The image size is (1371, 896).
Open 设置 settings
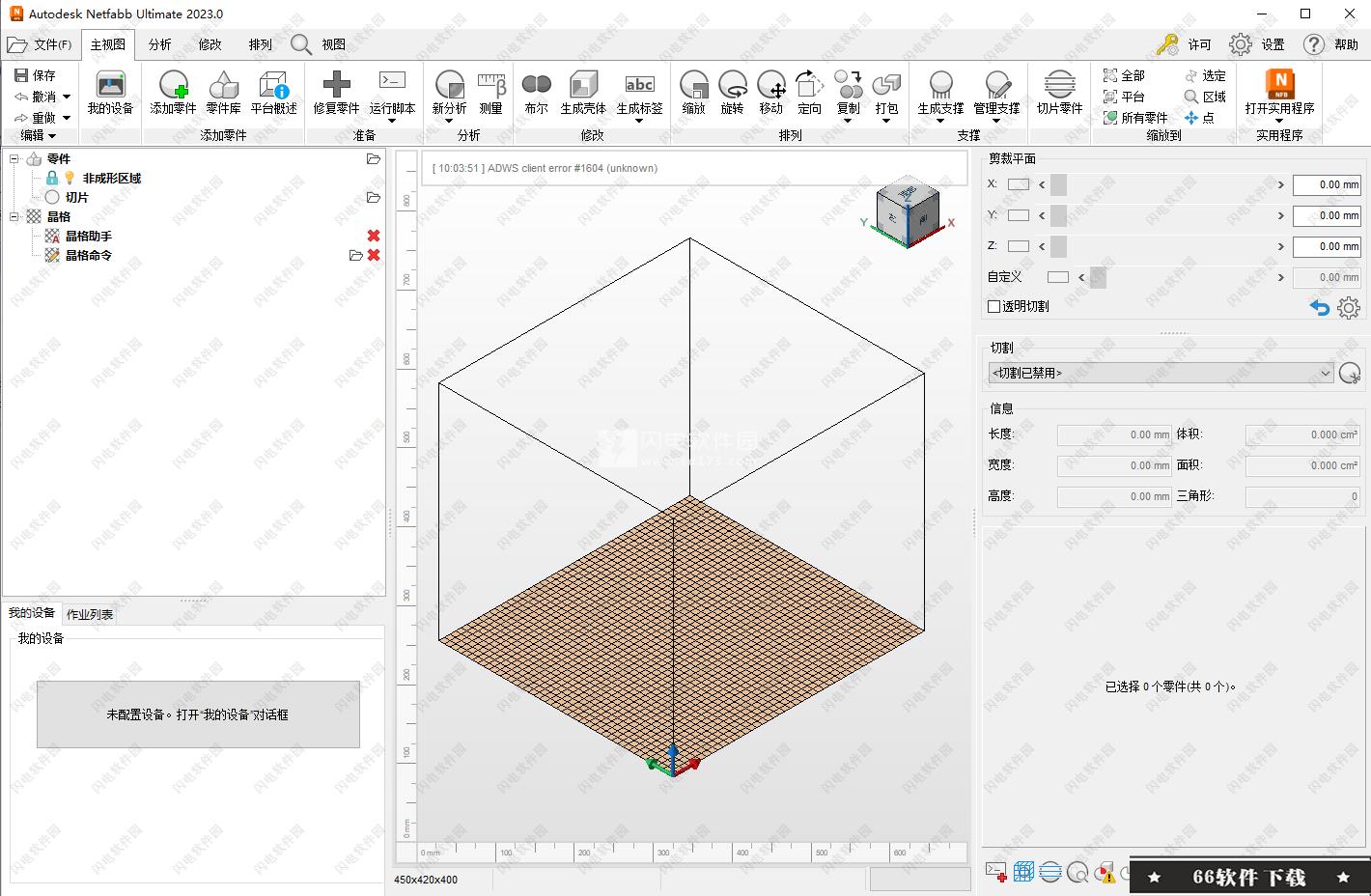(x=1257, y=44)
